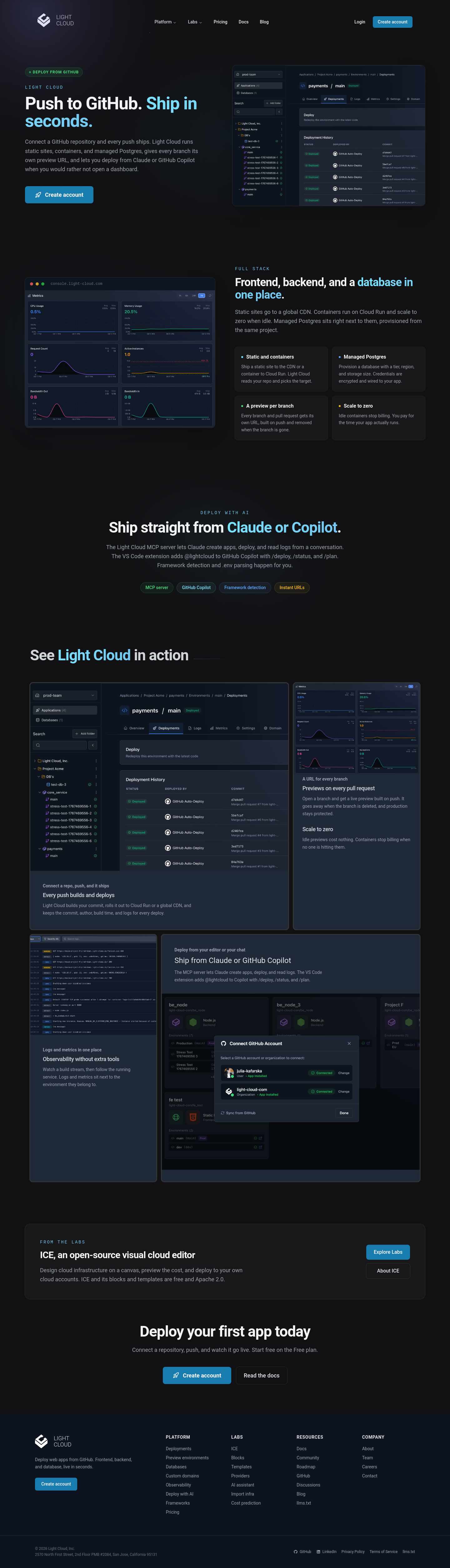Image resolution: width=450 pixels, height=1568 pixels.
Task: Click the light-cloud-com organization avatar
Action: tap(229, 1091)
